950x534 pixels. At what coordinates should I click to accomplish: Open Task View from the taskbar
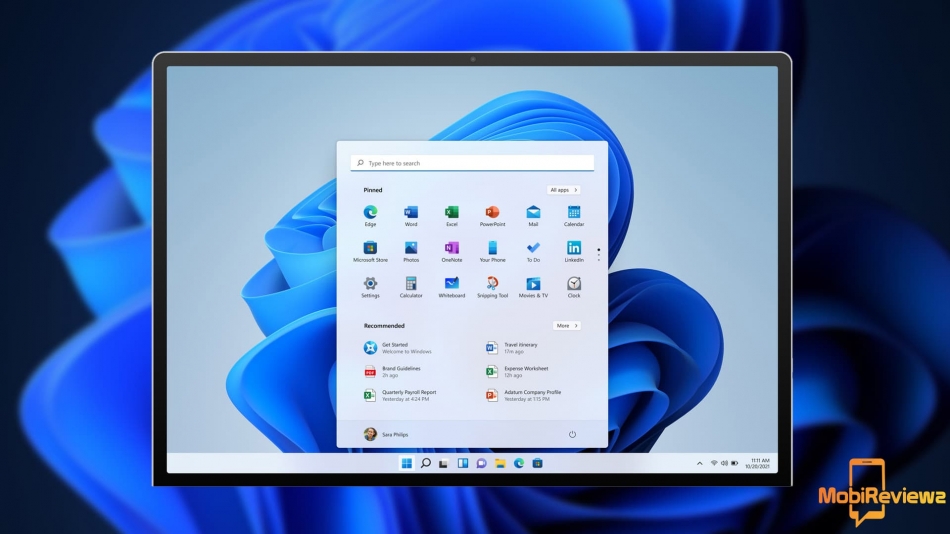(443, 463)
